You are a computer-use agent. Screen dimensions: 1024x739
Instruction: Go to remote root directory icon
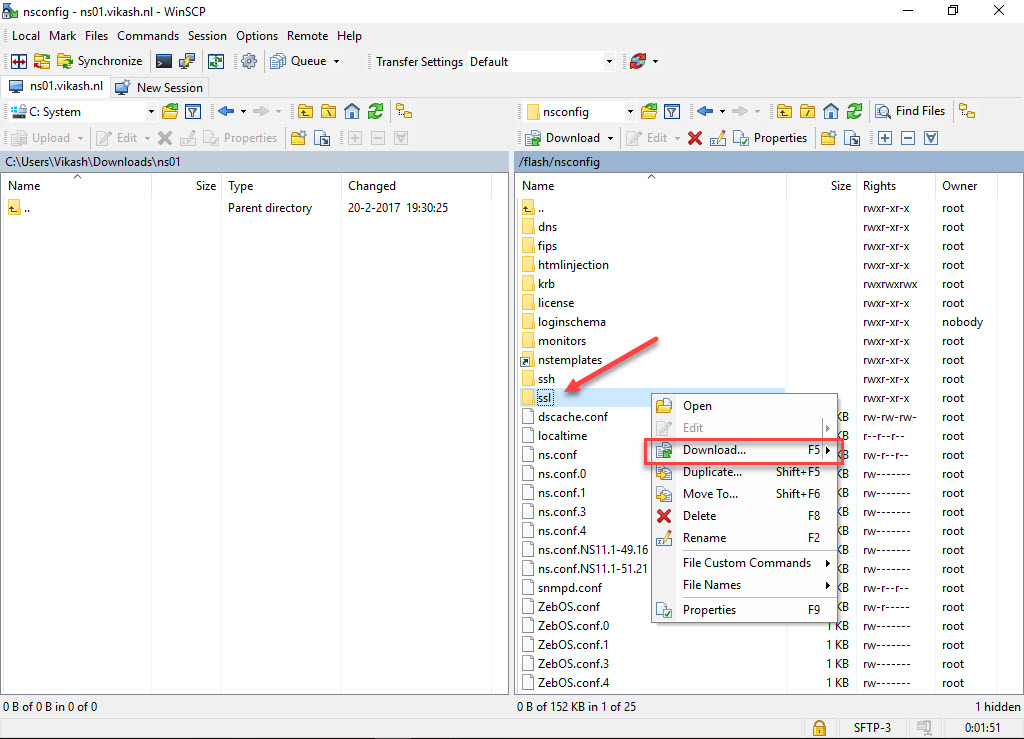click(x=808, y=112)
